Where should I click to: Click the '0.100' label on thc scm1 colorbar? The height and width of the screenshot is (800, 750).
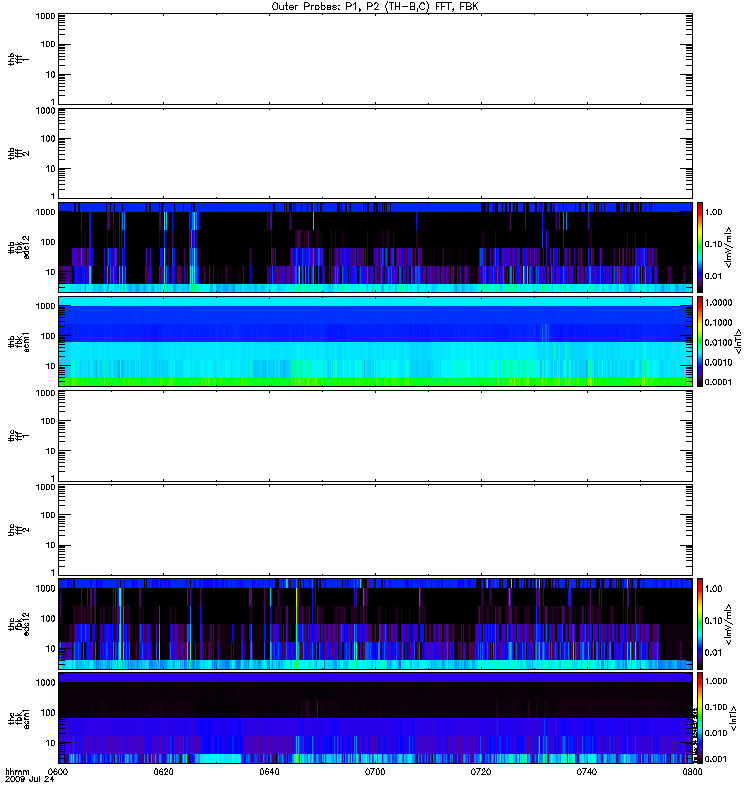[716, 707]
